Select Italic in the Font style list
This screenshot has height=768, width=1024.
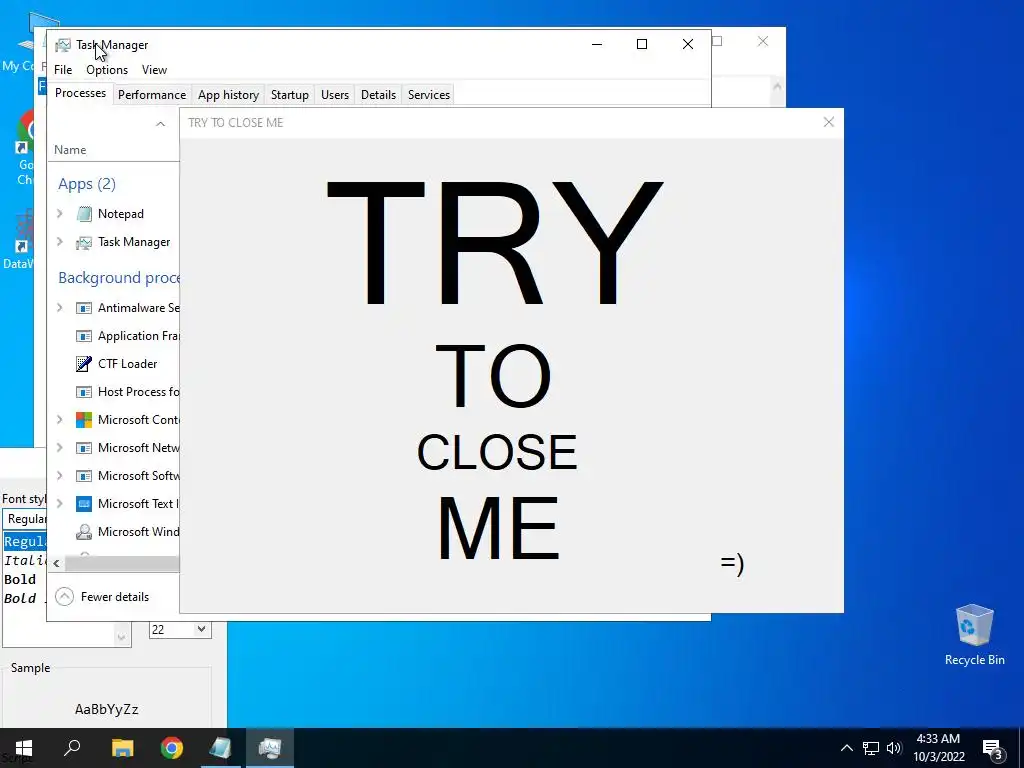click(25, 560)
